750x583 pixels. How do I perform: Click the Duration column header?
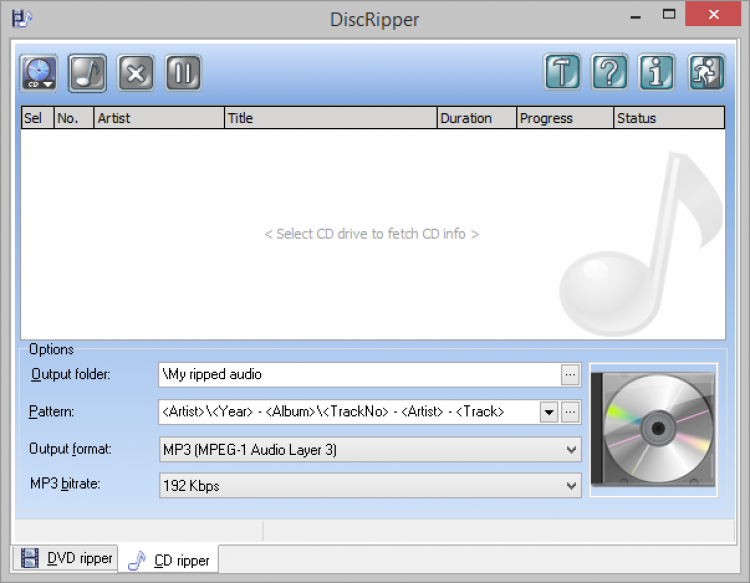pyautogui.click(x=477, y=118)
